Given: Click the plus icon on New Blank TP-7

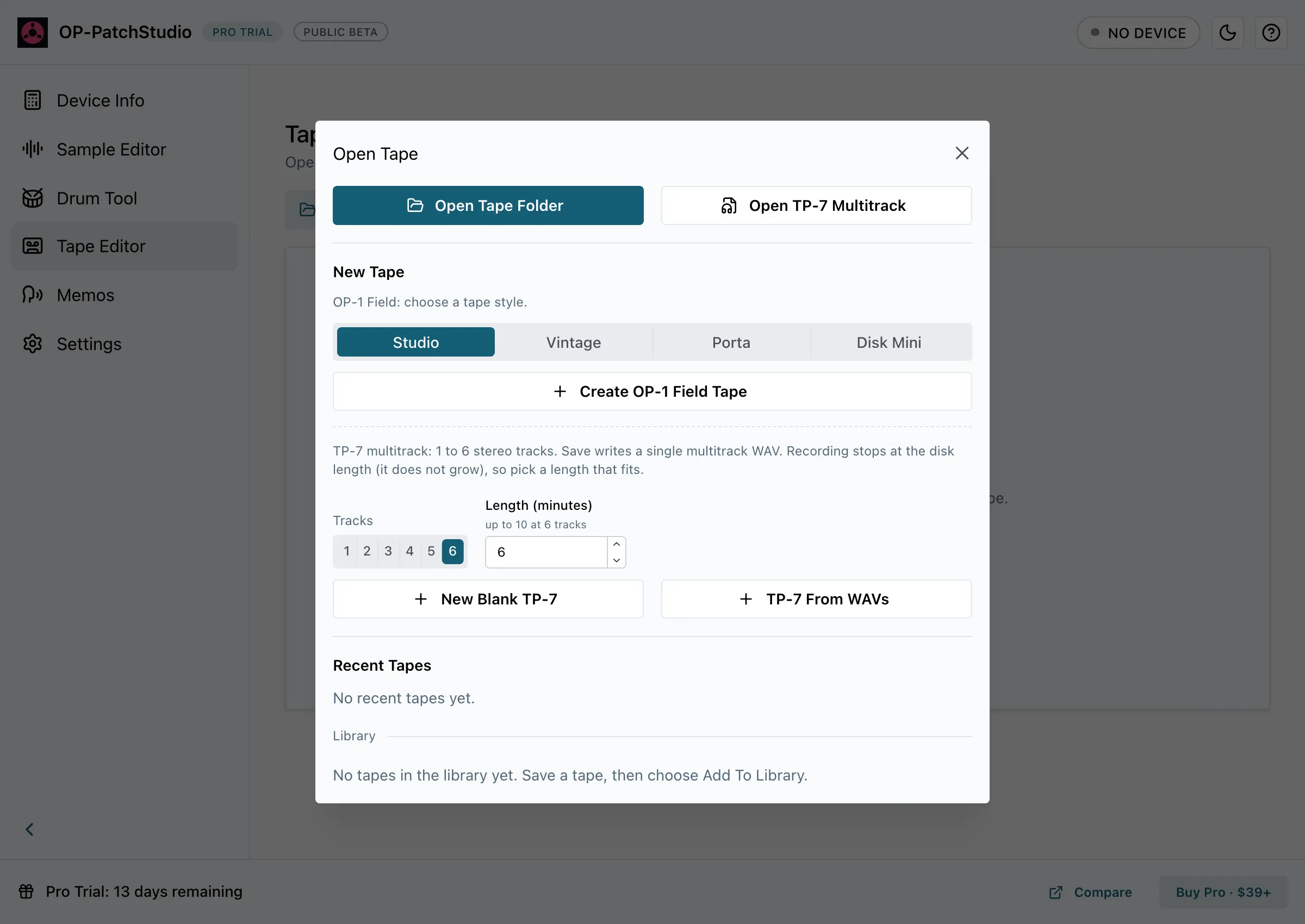Looking at the screenshot, I should (420, 599).
